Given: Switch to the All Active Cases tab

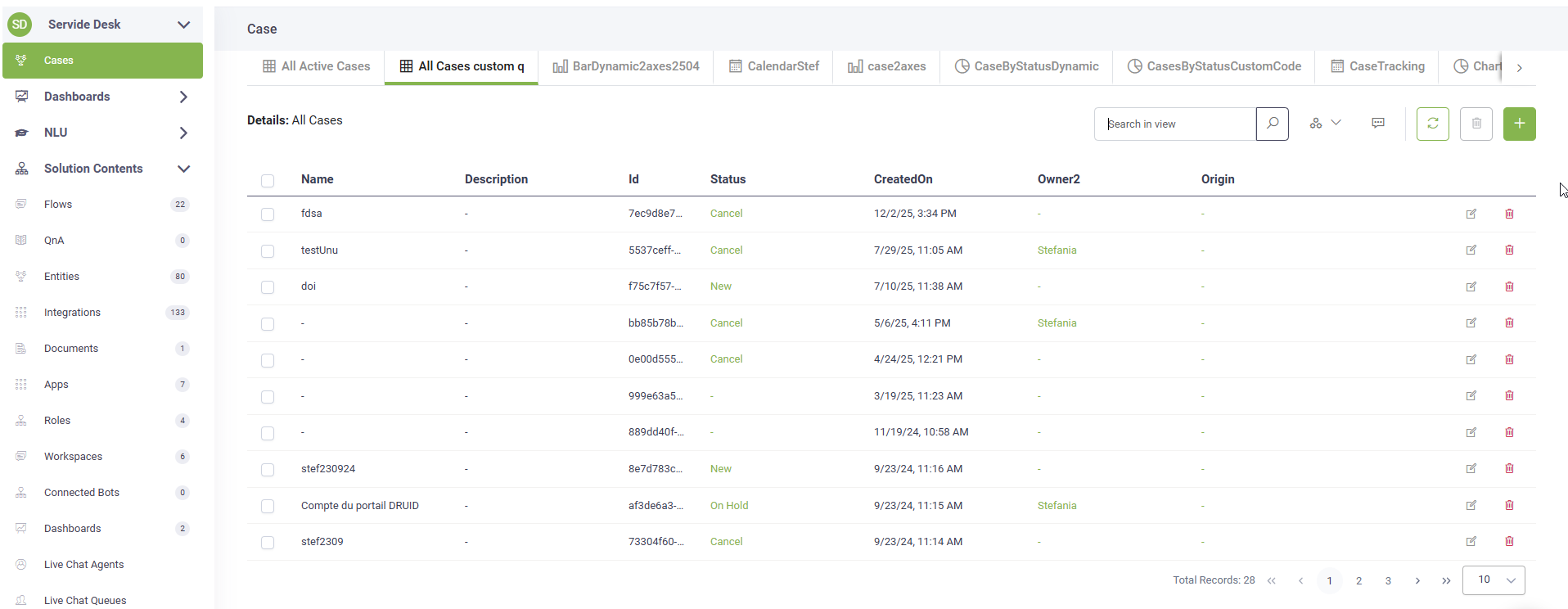Looking at the screenshot, I should 316,66.
